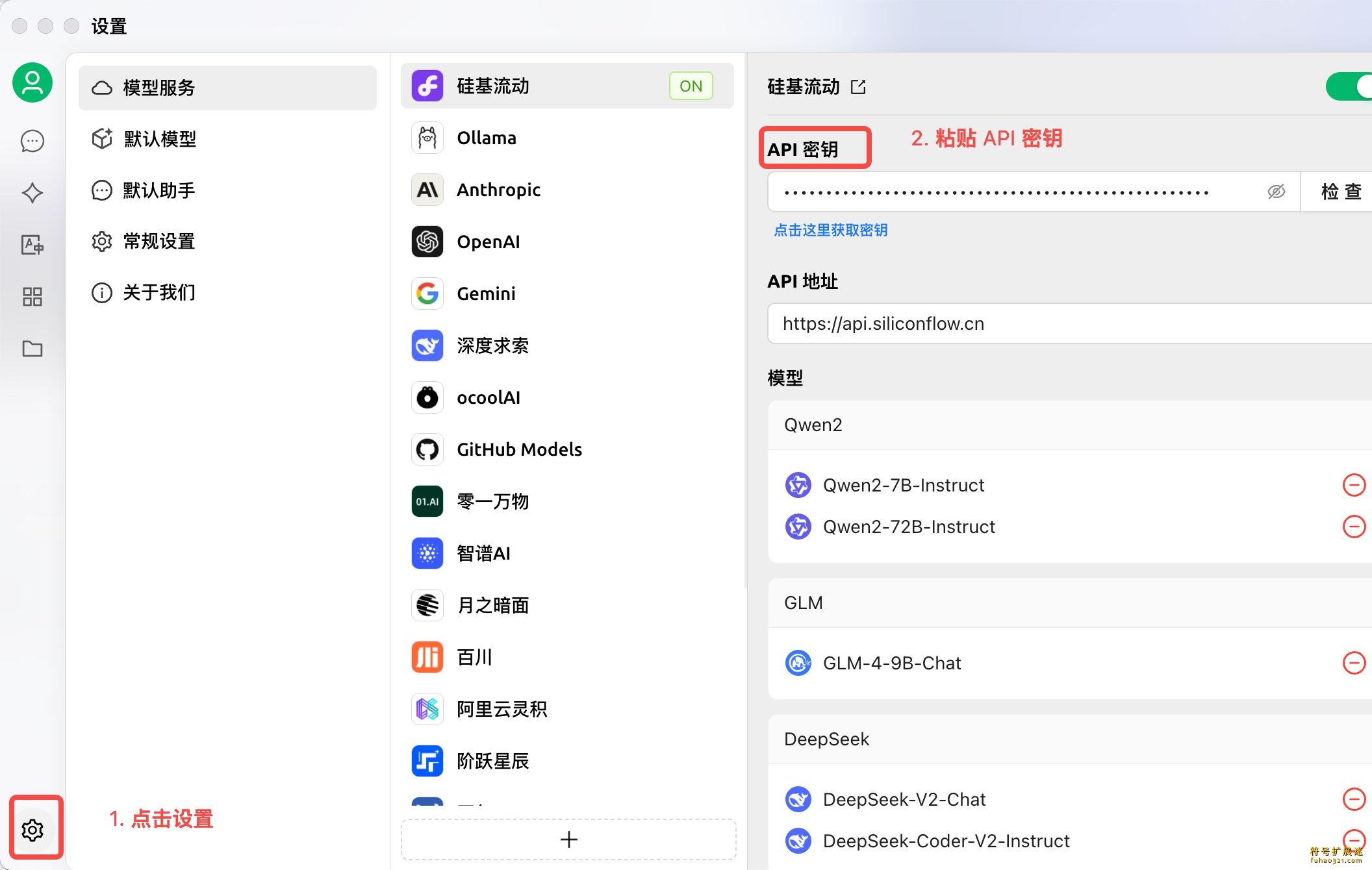
Task: Select the 深度求索 provider
Action: pyautogui.click(x=567, y=345)
